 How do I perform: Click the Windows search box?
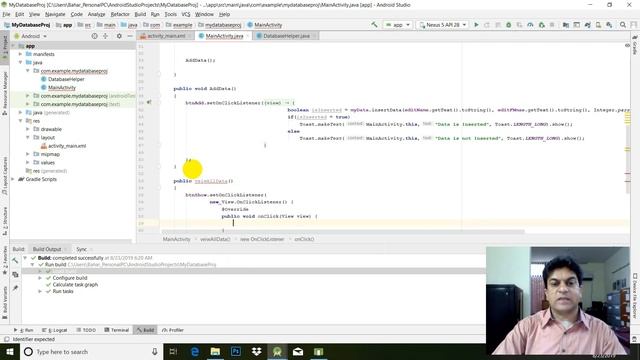click(91, 351)
